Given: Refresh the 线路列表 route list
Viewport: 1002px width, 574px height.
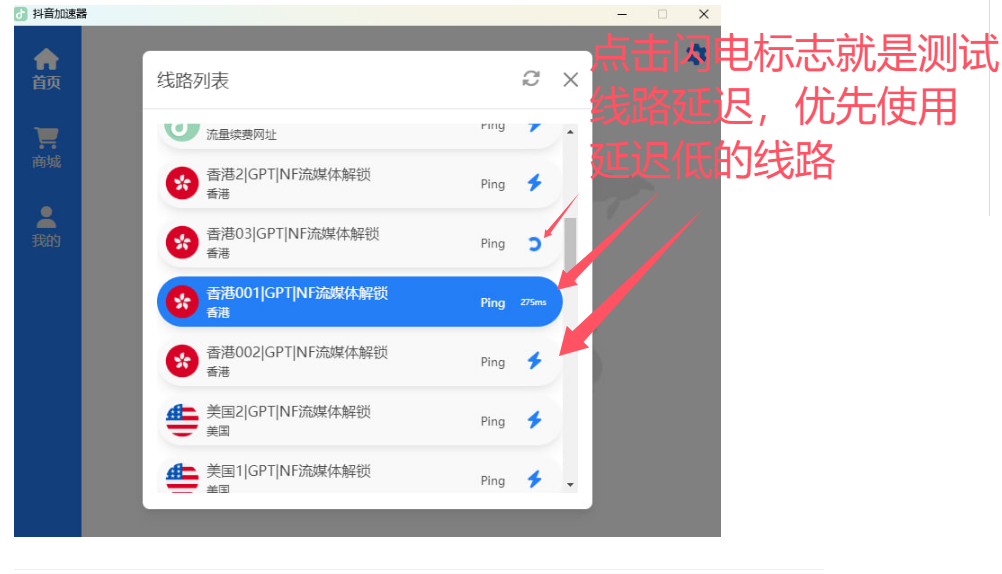Looking at the screenshot, I should [531, 79].
